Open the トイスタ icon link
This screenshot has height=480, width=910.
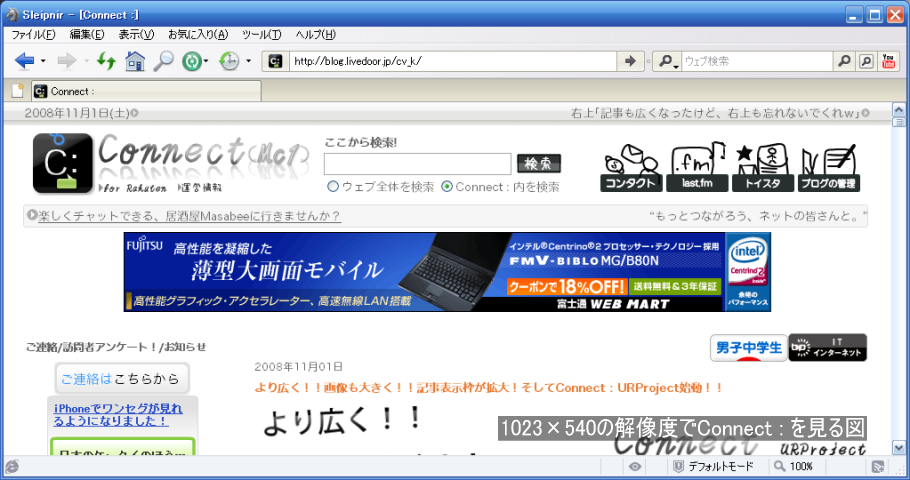point(763,168)
